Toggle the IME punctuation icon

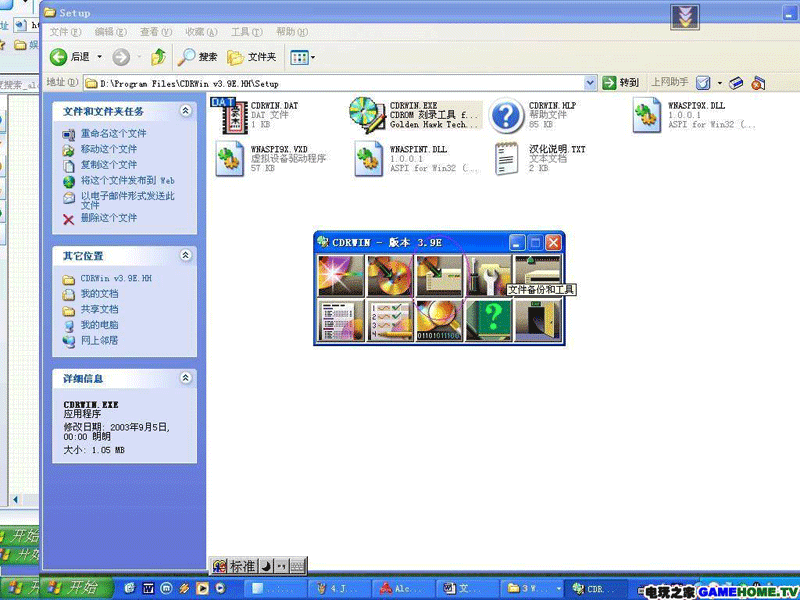pyautogui.click(x=281, y=565)
